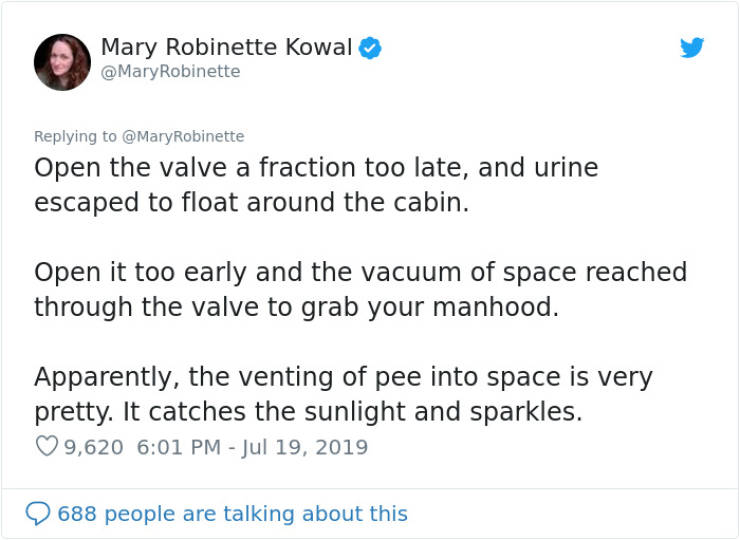Click the tweet paragraph starting "Open the valve"
This screenshot has height=540, width=740.
316,185
